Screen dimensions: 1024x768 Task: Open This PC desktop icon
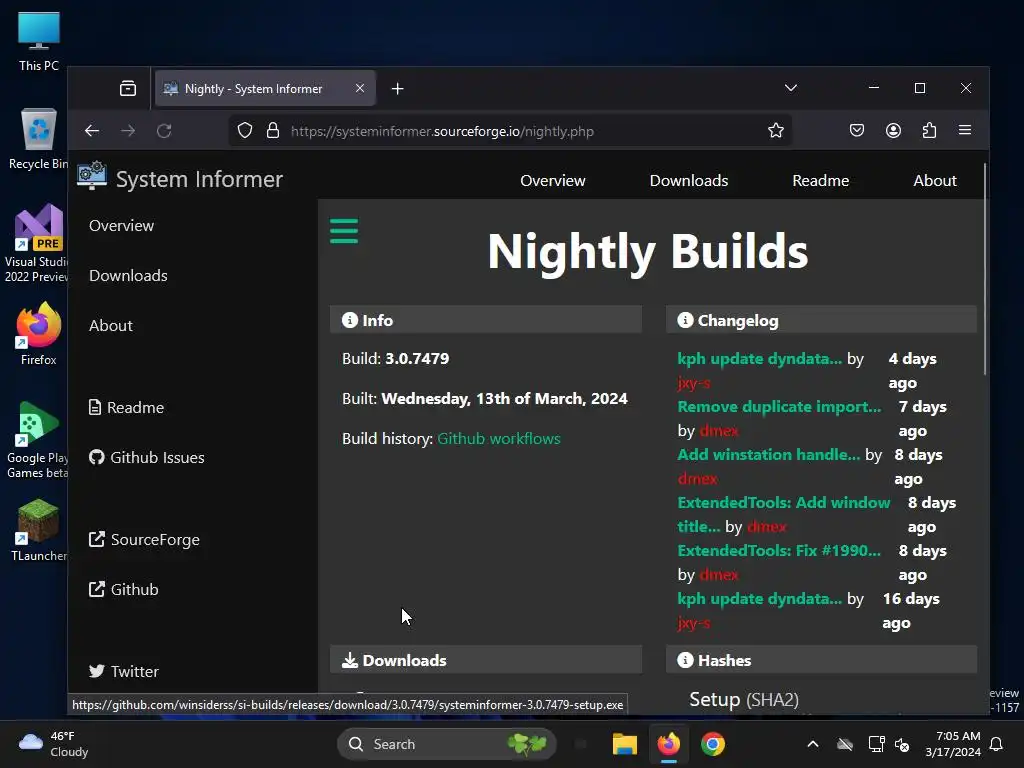(x=39, y=41)
